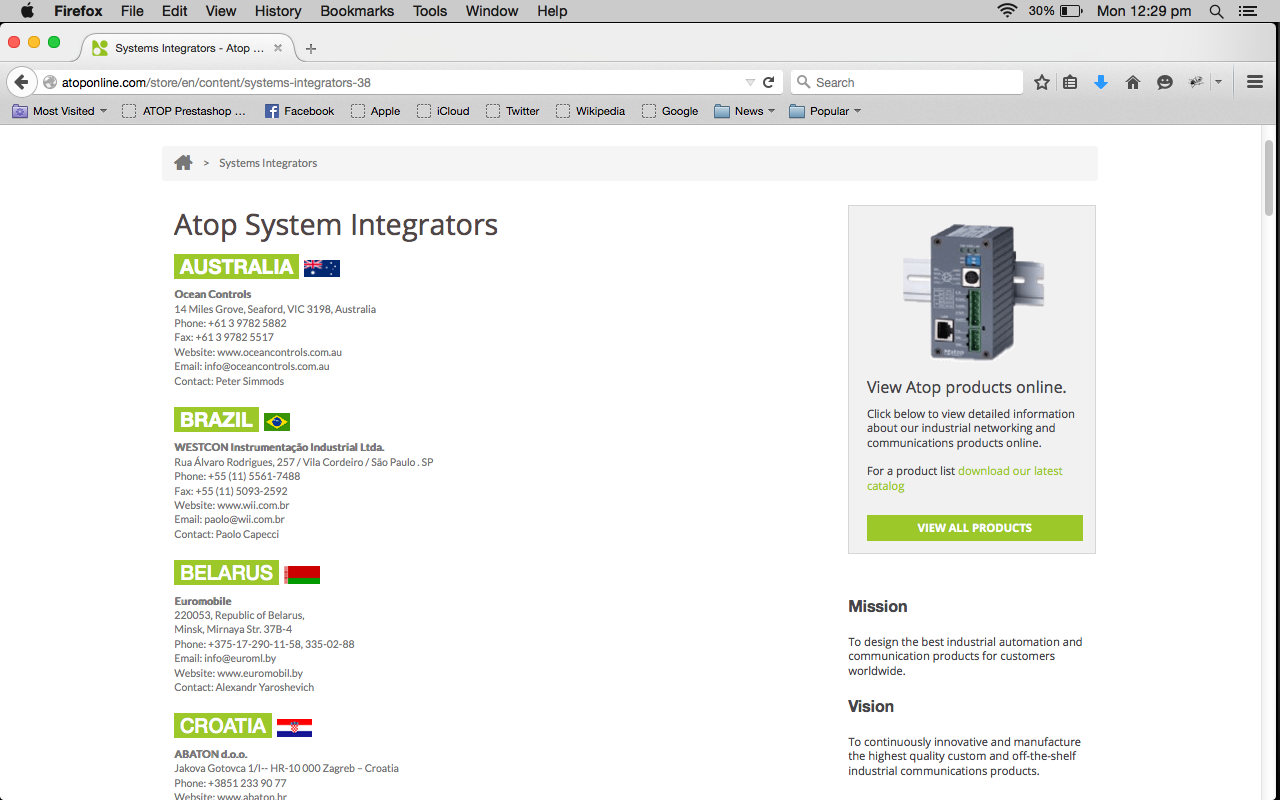
Task: Open the History menu
Action: tap(278, 11)
